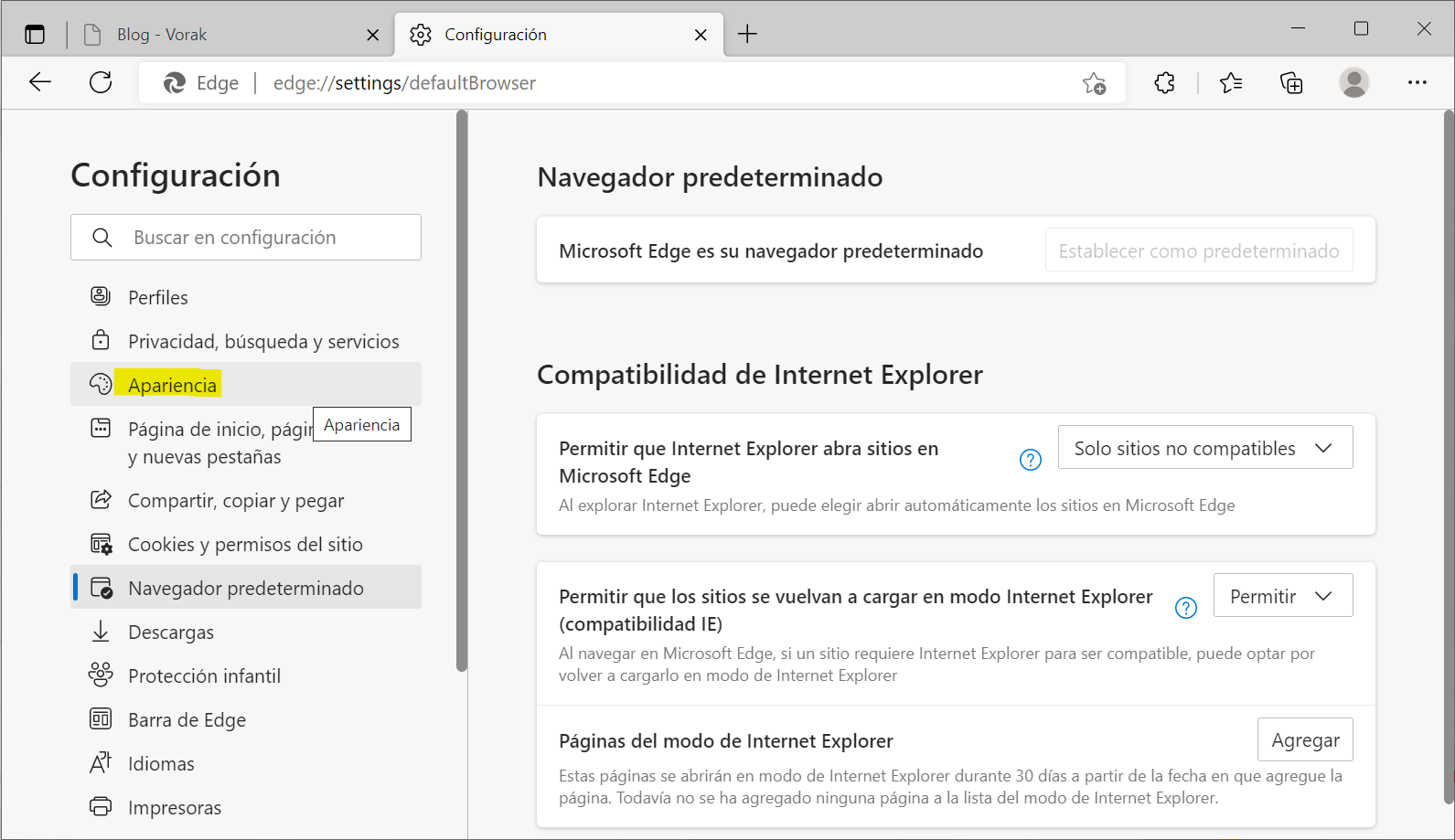Click the Navegador predeterminado heading
This screenshot has height=840, width=1455.
(710, 176)
